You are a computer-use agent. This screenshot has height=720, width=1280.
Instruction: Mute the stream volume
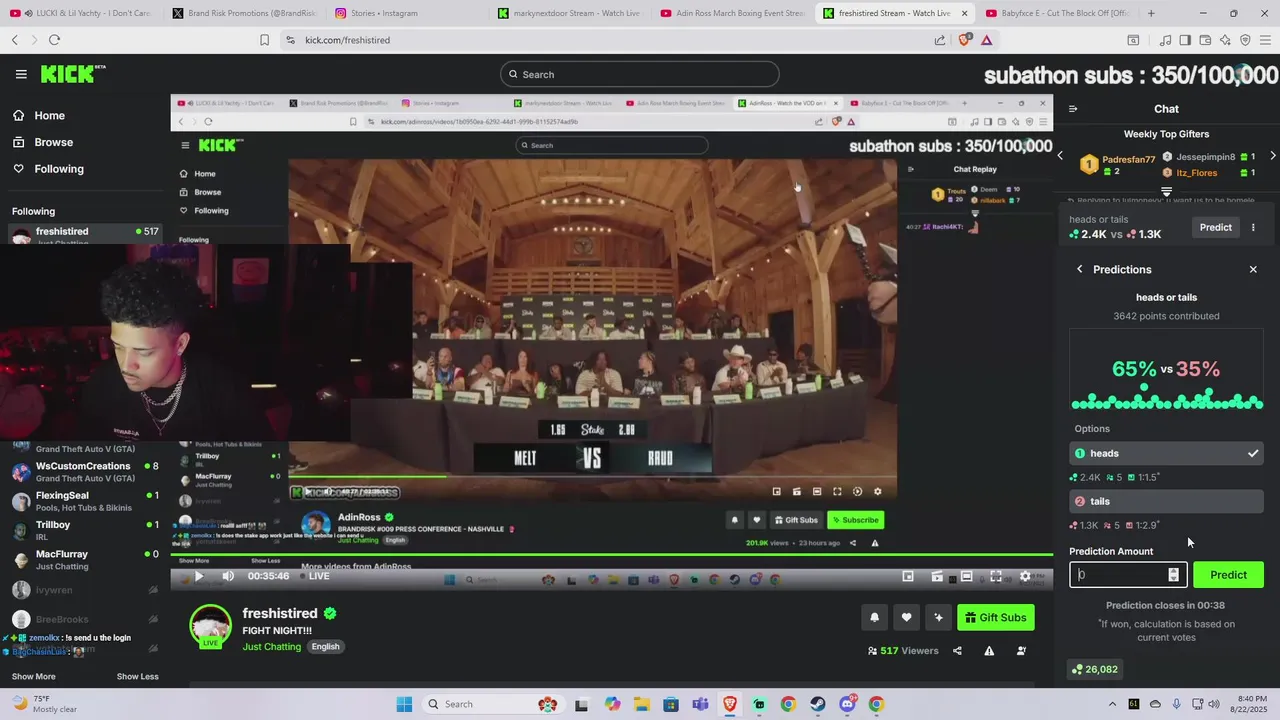228,576
